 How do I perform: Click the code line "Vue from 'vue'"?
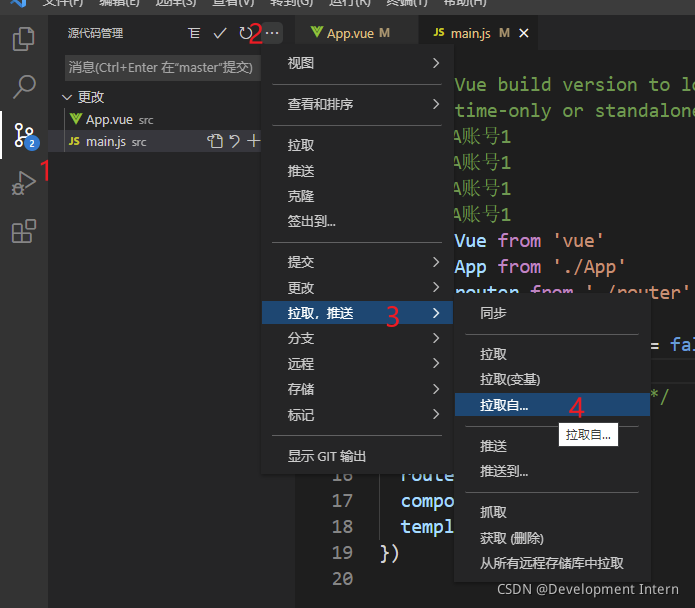click(529, 241)
